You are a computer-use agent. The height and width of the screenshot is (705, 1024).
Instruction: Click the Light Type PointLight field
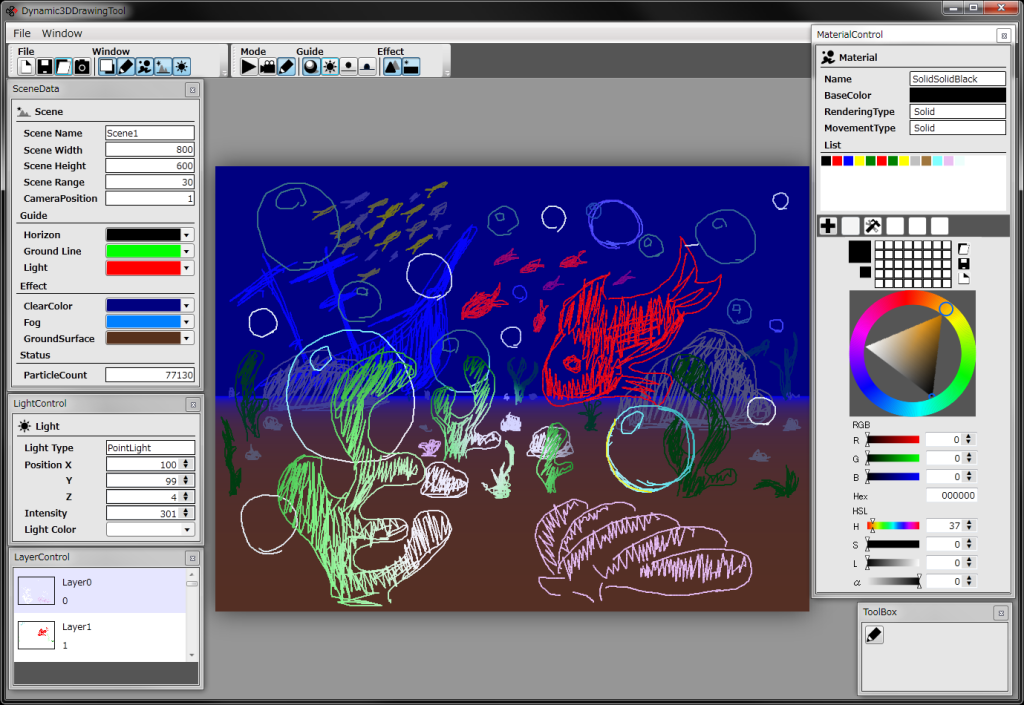pyautogui.click(x=150, y=447)
